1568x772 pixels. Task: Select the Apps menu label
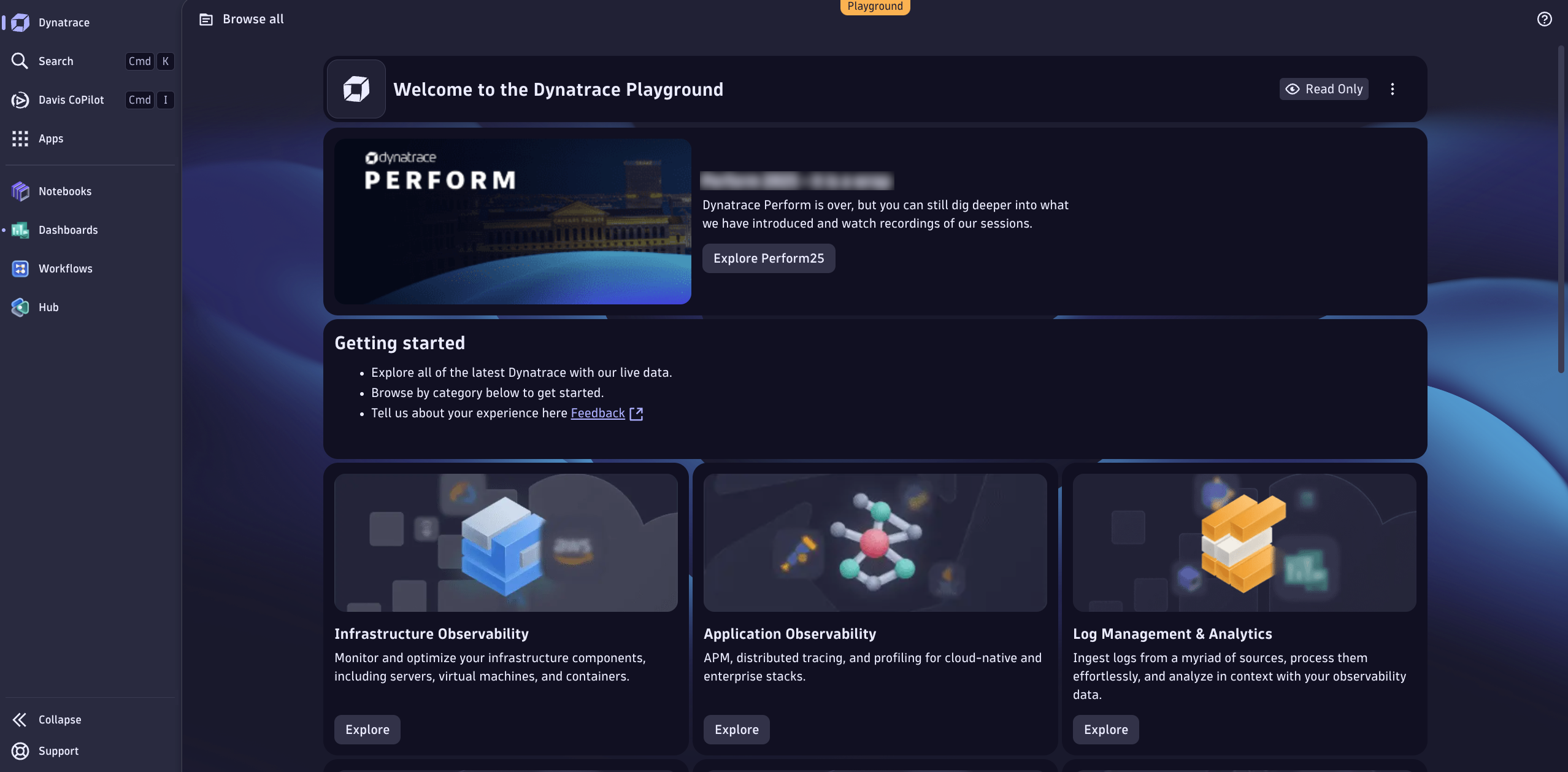[x=51, y=139]
